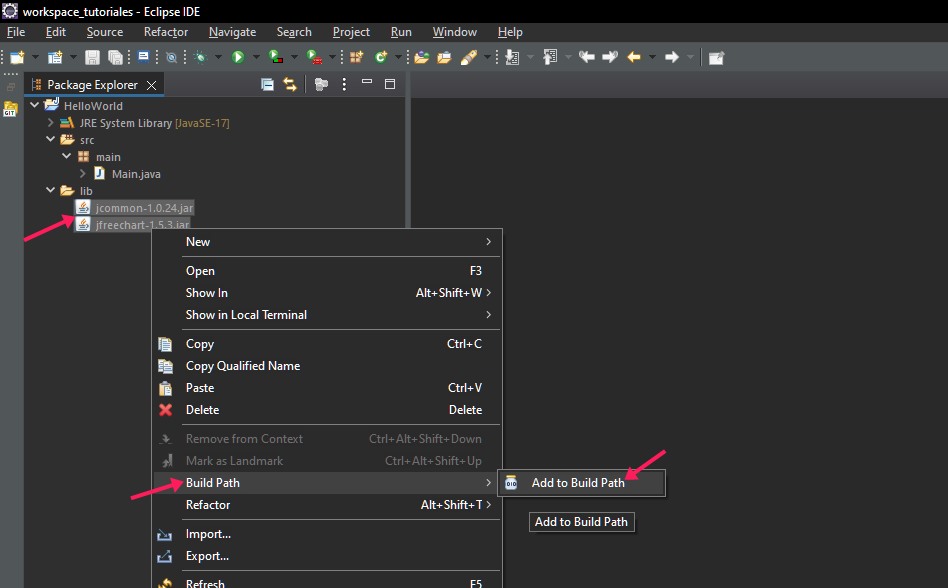Image resolution: width=948 pixels, height=588 pixels.
Task: Collapse the lib folder tree node
Action: pyautogui.click(x=51, y=191)
